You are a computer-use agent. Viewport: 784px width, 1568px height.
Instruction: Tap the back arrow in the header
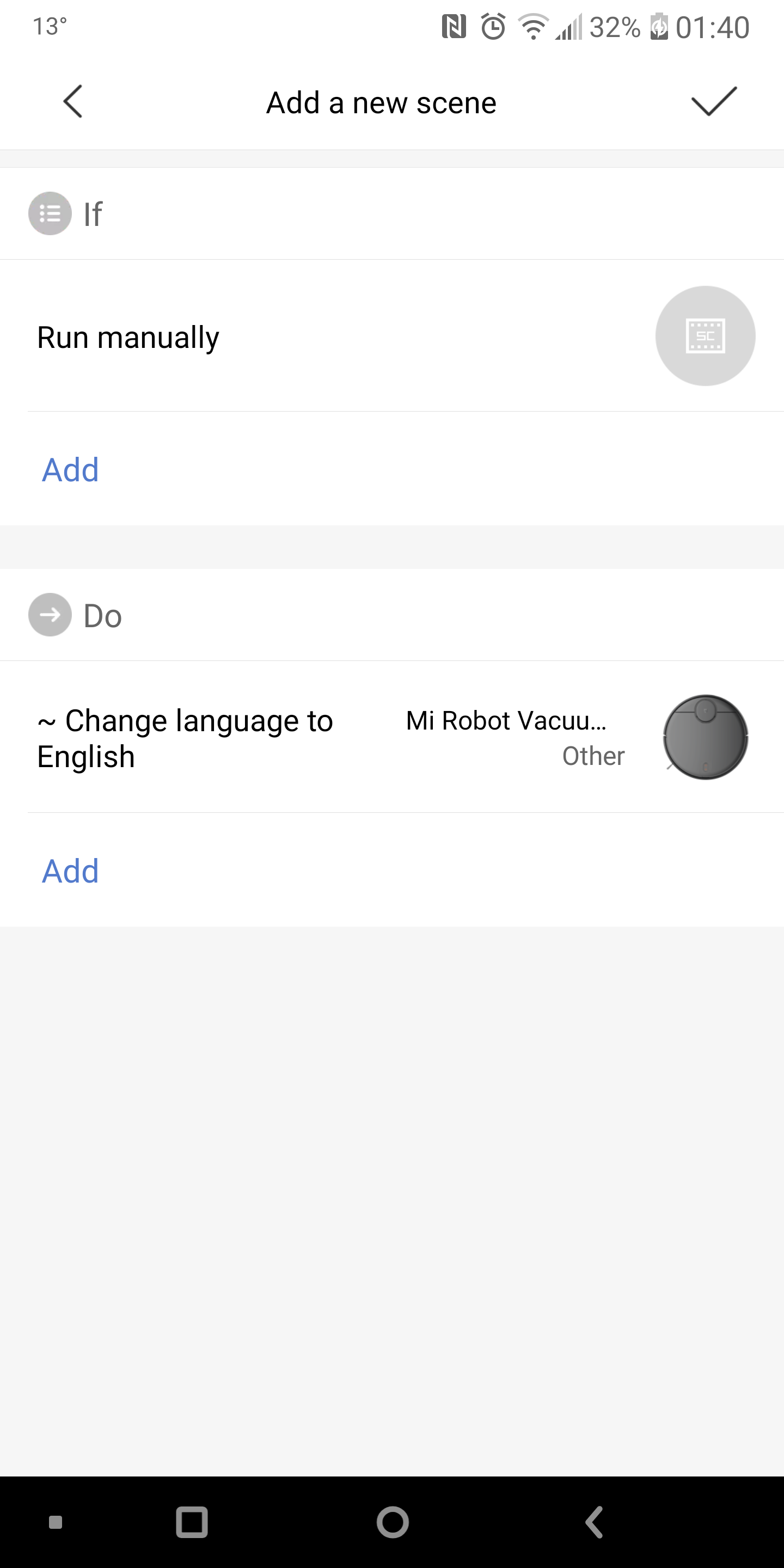tap(72, 101)
